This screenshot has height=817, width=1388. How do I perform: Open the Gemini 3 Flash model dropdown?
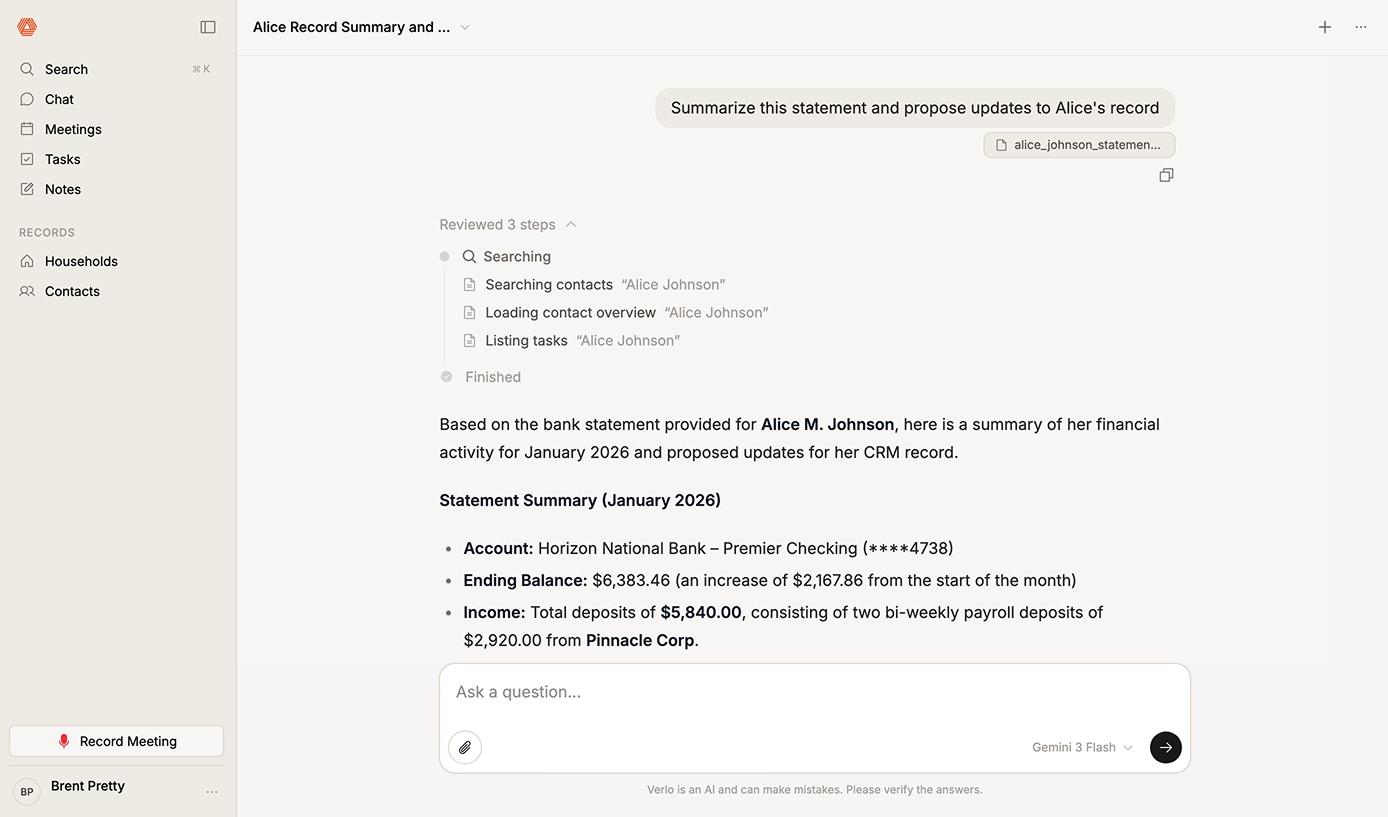coord(1082,747)
